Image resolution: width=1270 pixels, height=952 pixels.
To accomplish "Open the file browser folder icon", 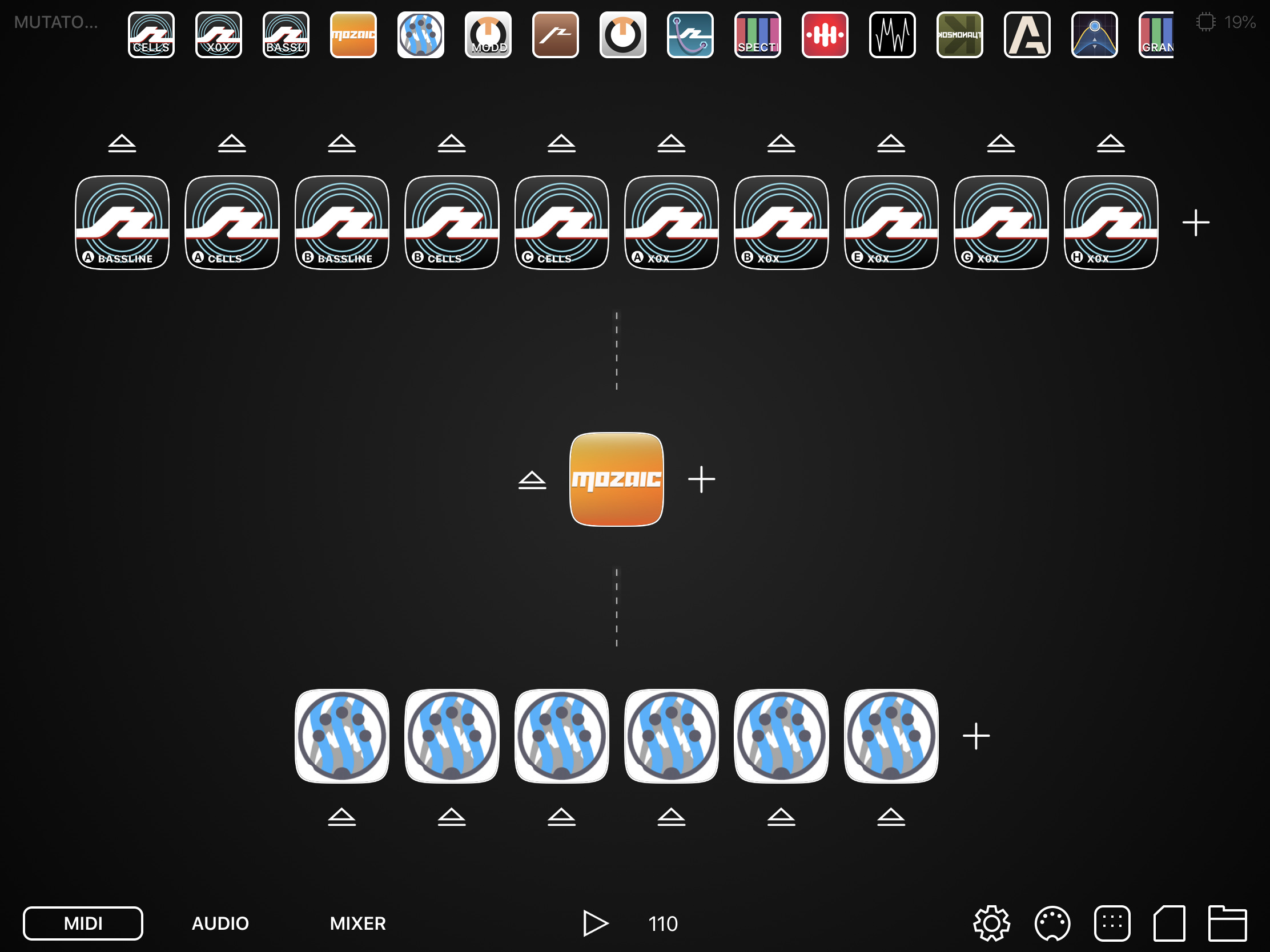I will [x=1228, y=923].
